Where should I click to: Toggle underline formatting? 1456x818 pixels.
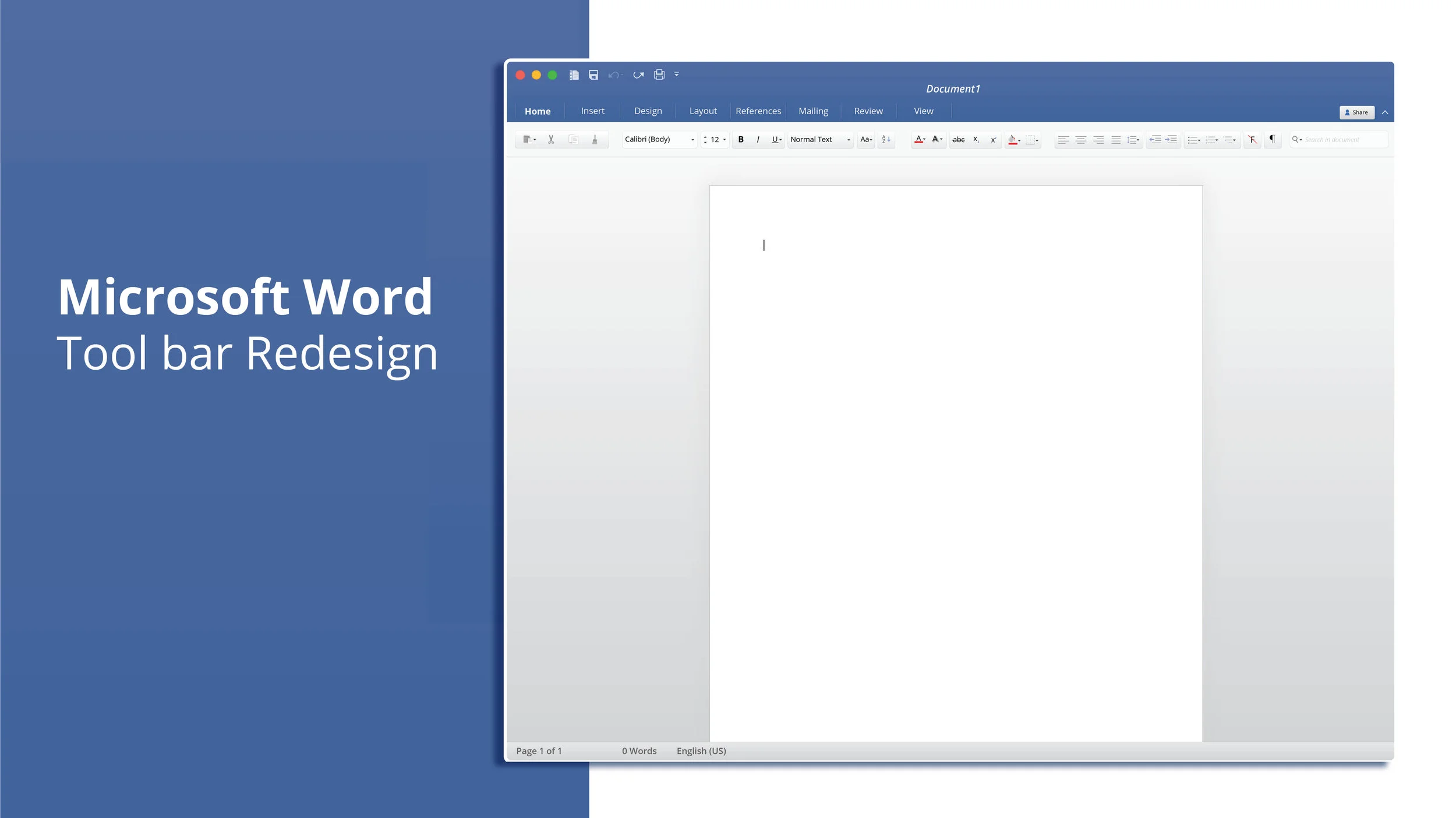click(x=776, y=140)
